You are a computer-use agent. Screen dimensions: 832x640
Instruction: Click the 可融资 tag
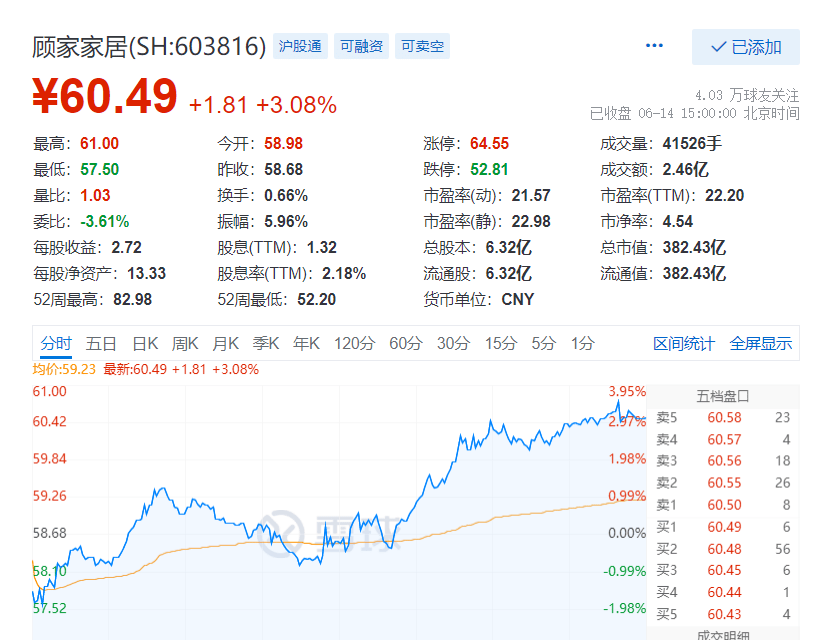pyautogui.click(x=361, y=46)
